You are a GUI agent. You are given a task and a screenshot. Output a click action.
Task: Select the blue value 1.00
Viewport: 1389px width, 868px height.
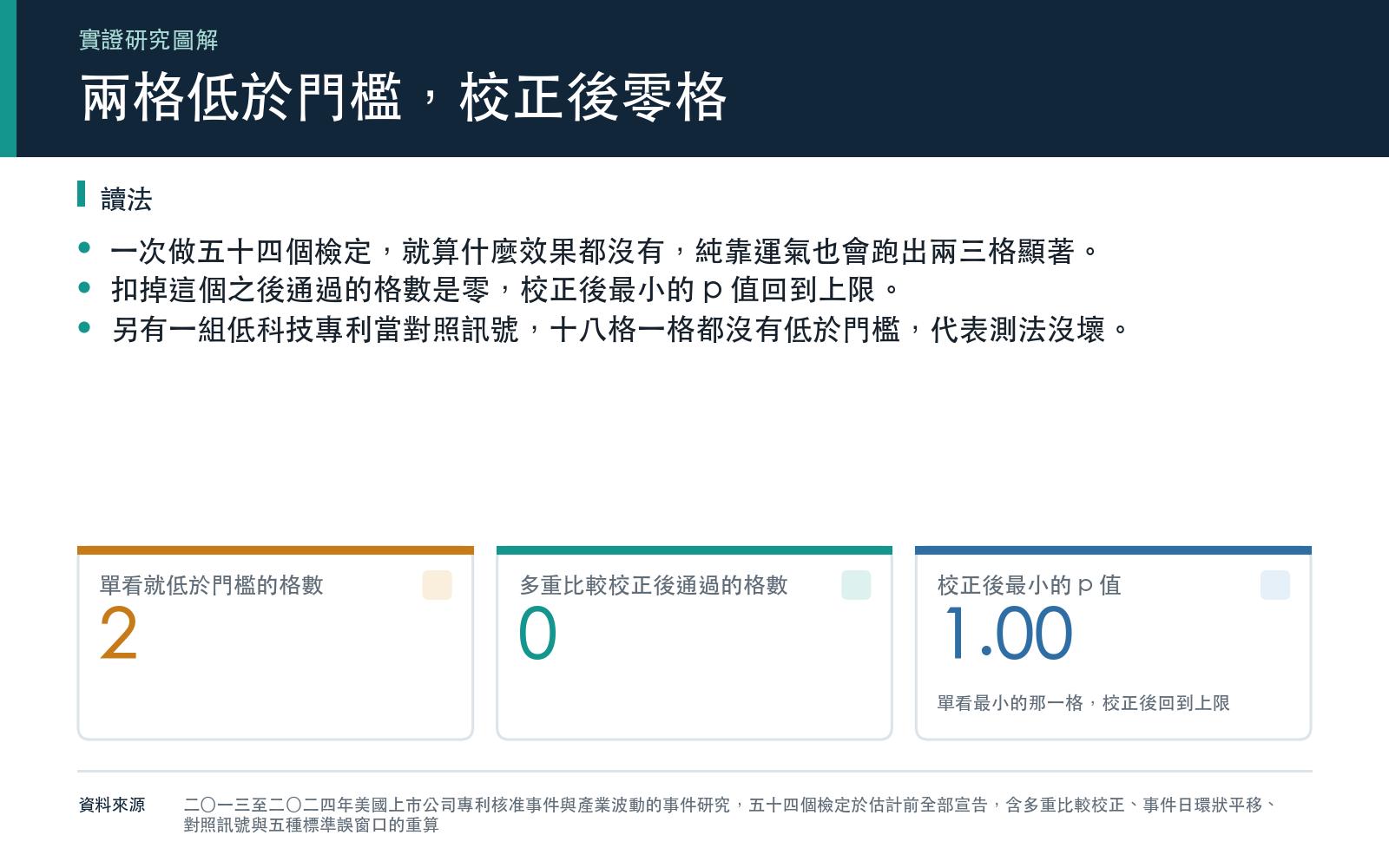pos(1009,634)
